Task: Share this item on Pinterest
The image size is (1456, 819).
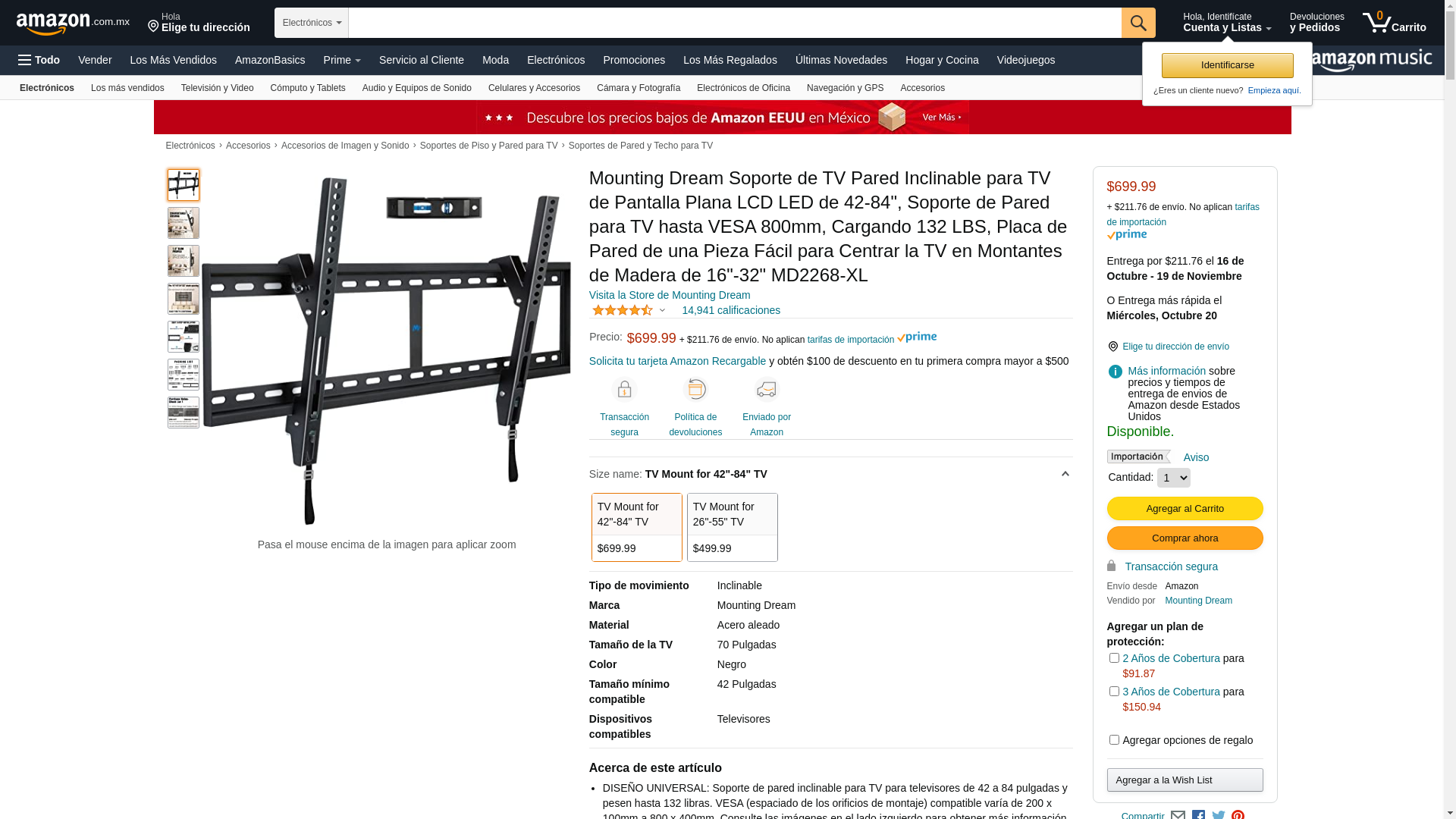Action: point(1238,814)
